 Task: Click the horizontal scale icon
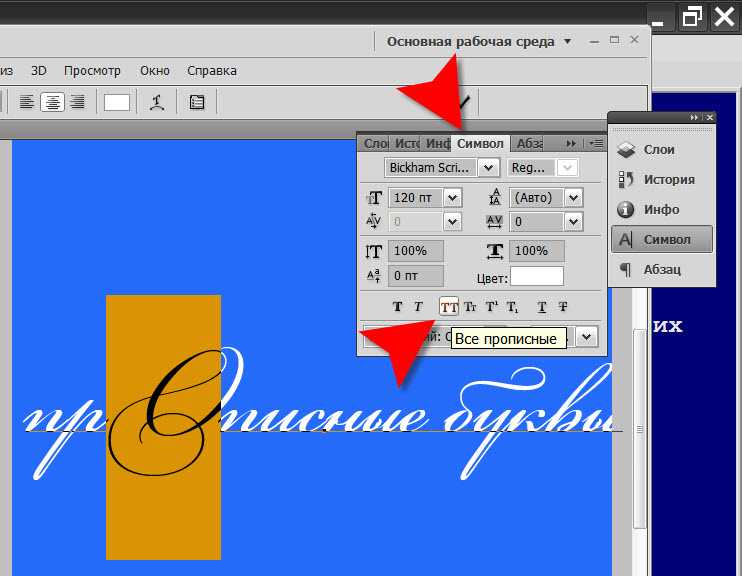[495, 251]
